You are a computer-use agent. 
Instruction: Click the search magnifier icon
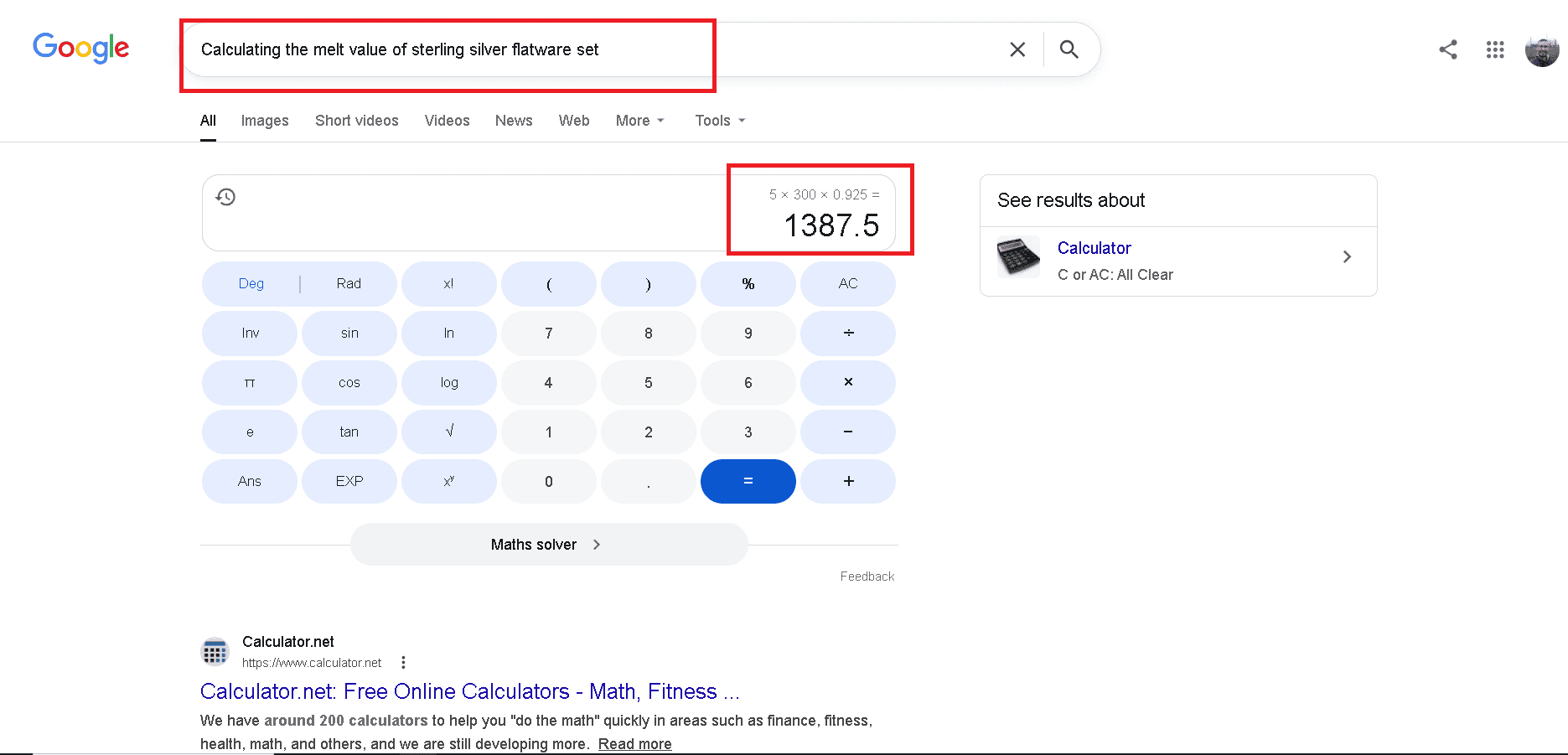pyautogui.click(x=1069, y=49)
